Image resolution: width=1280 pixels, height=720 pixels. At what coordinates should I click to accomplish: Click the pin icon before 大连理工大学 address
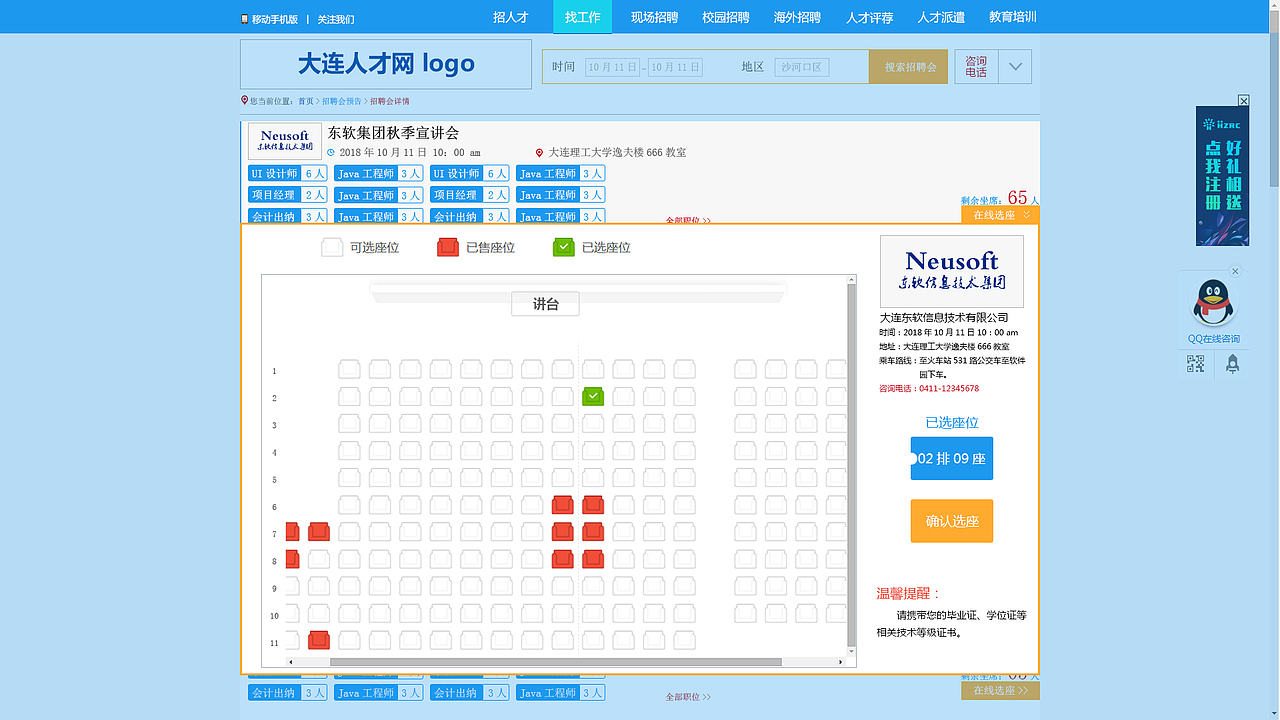coord(540,153)
